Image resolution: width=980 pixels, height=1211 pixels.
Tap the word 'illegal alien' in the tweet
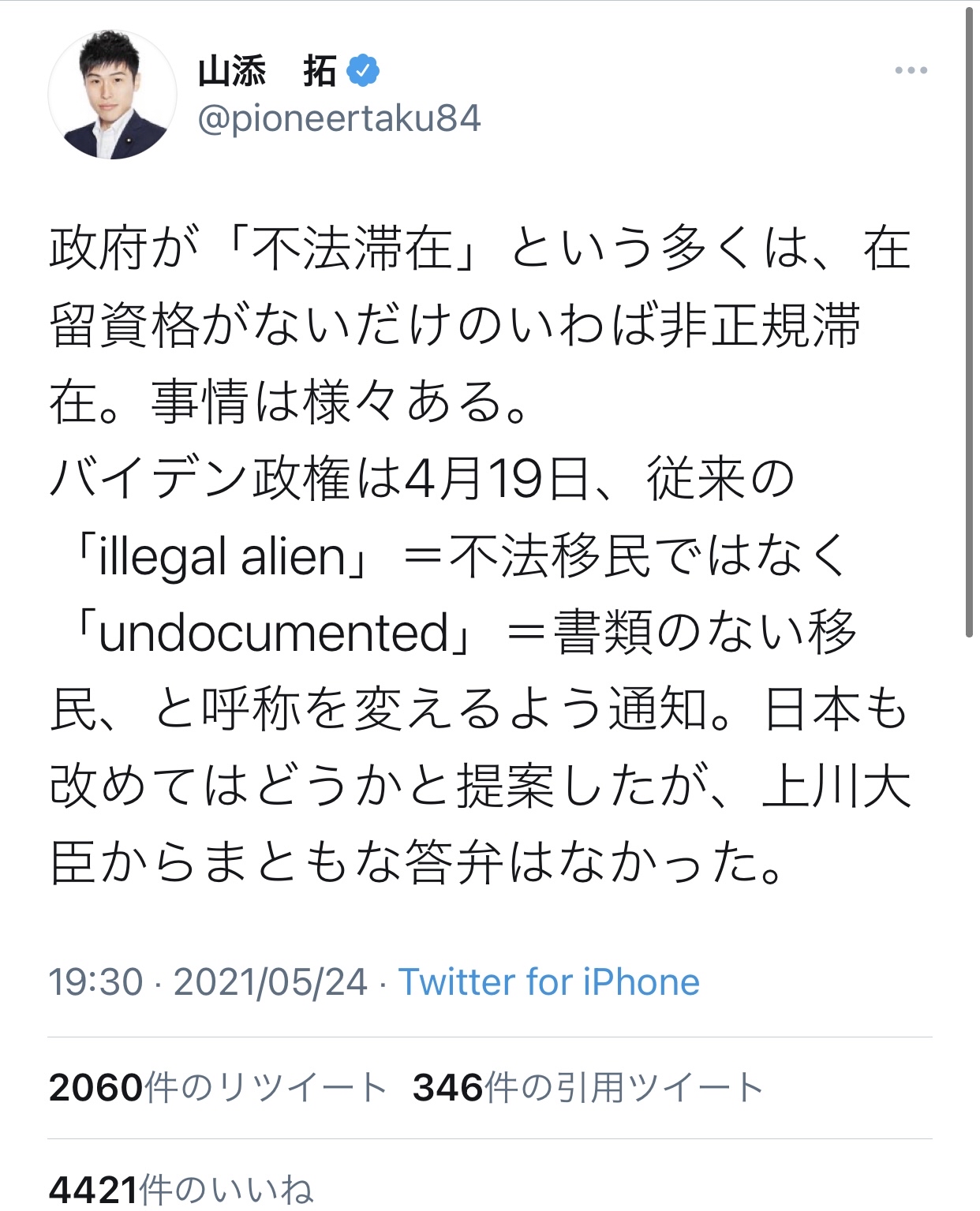tap(223, 556)
